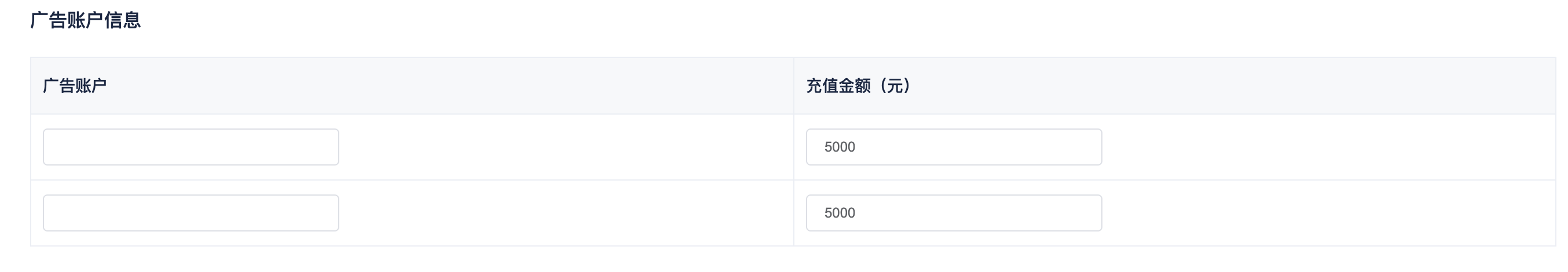Click right end of second recharge amount input
The width and height of the screenshot is (1568, 272).
coord(1089,213)
